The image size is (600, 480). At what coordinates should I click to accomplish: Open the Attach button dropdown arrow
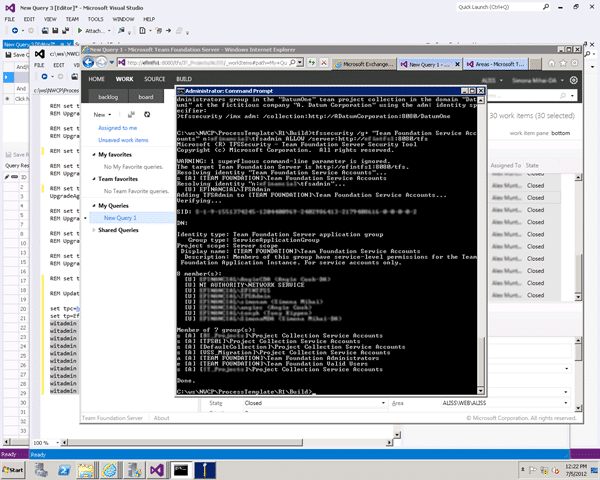tap(109, 31)
